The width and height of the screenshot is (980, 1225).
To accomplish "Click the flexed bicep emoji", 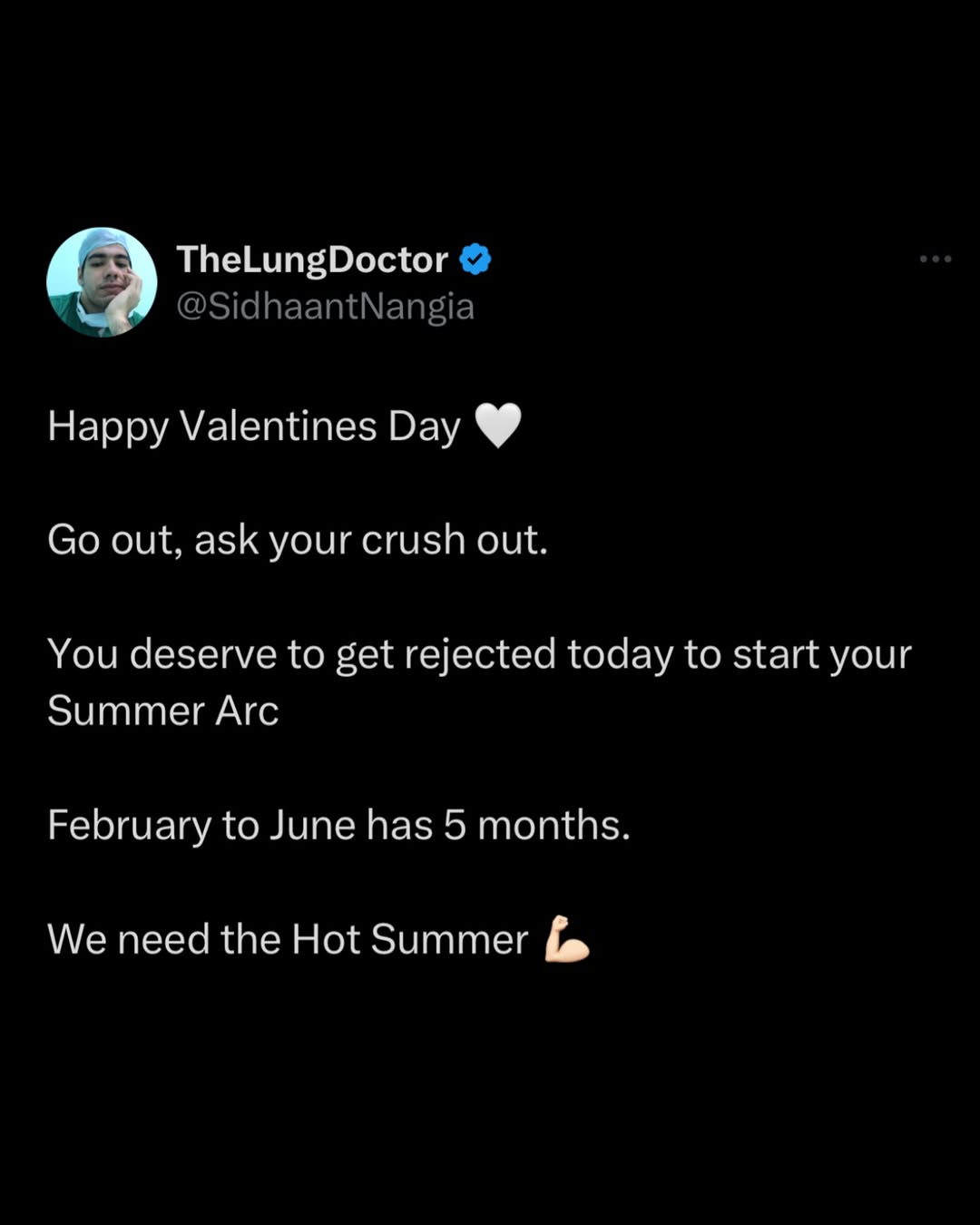I will click(566, 939).
